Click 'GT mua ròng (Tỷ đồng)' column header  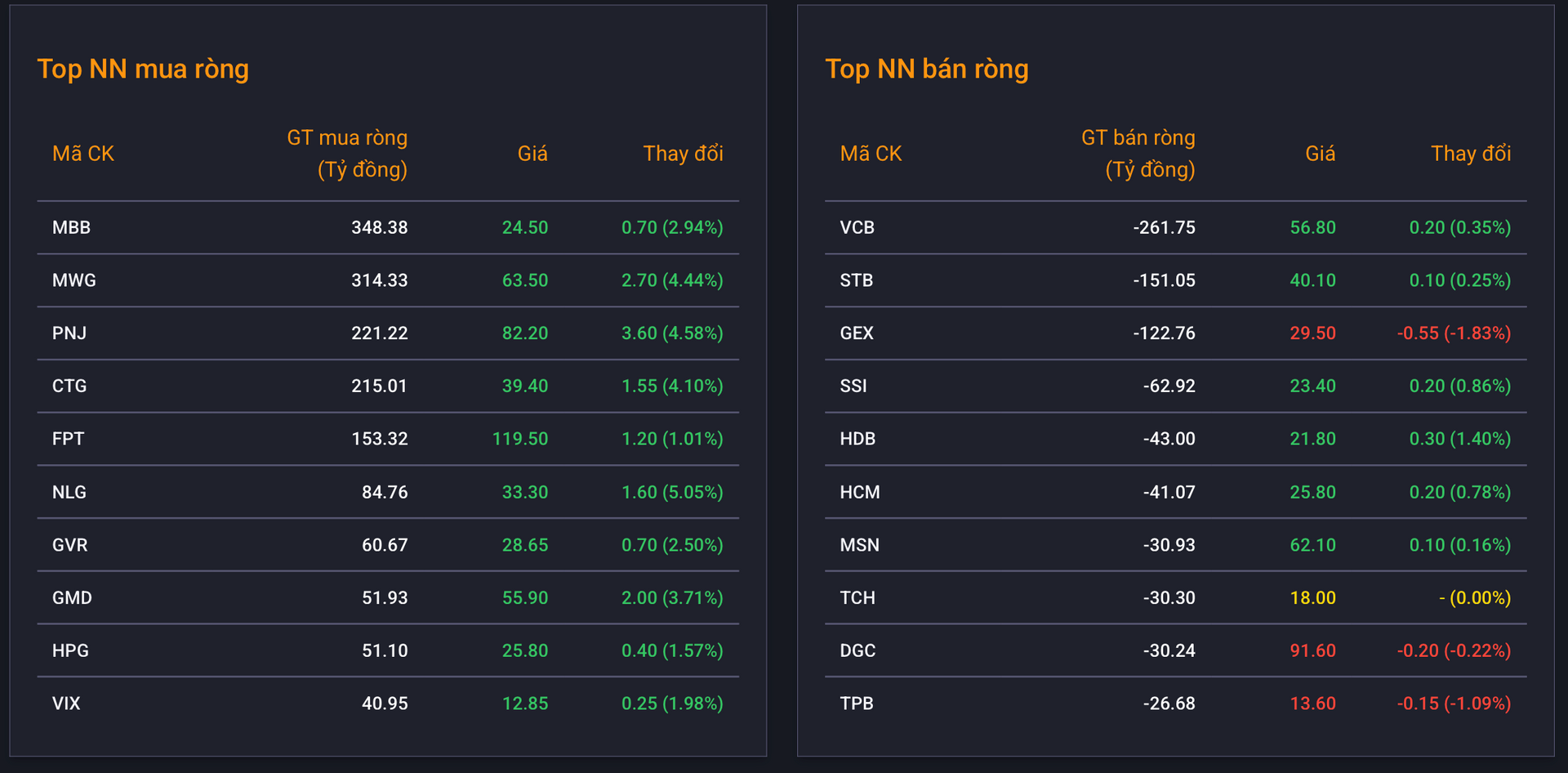click(x=347, y=154)
